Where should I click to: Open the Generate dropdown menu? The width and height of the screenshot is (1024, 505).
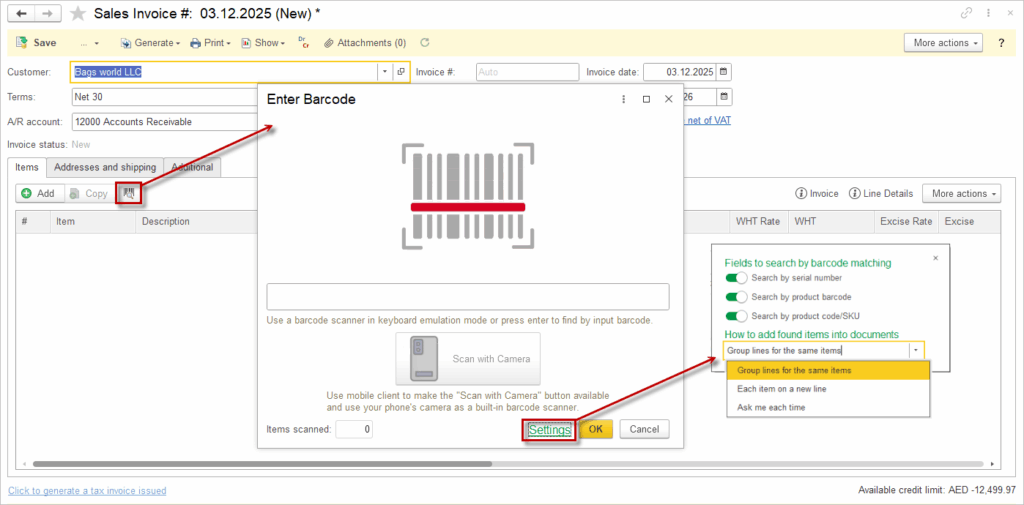(x=151, y=43)
